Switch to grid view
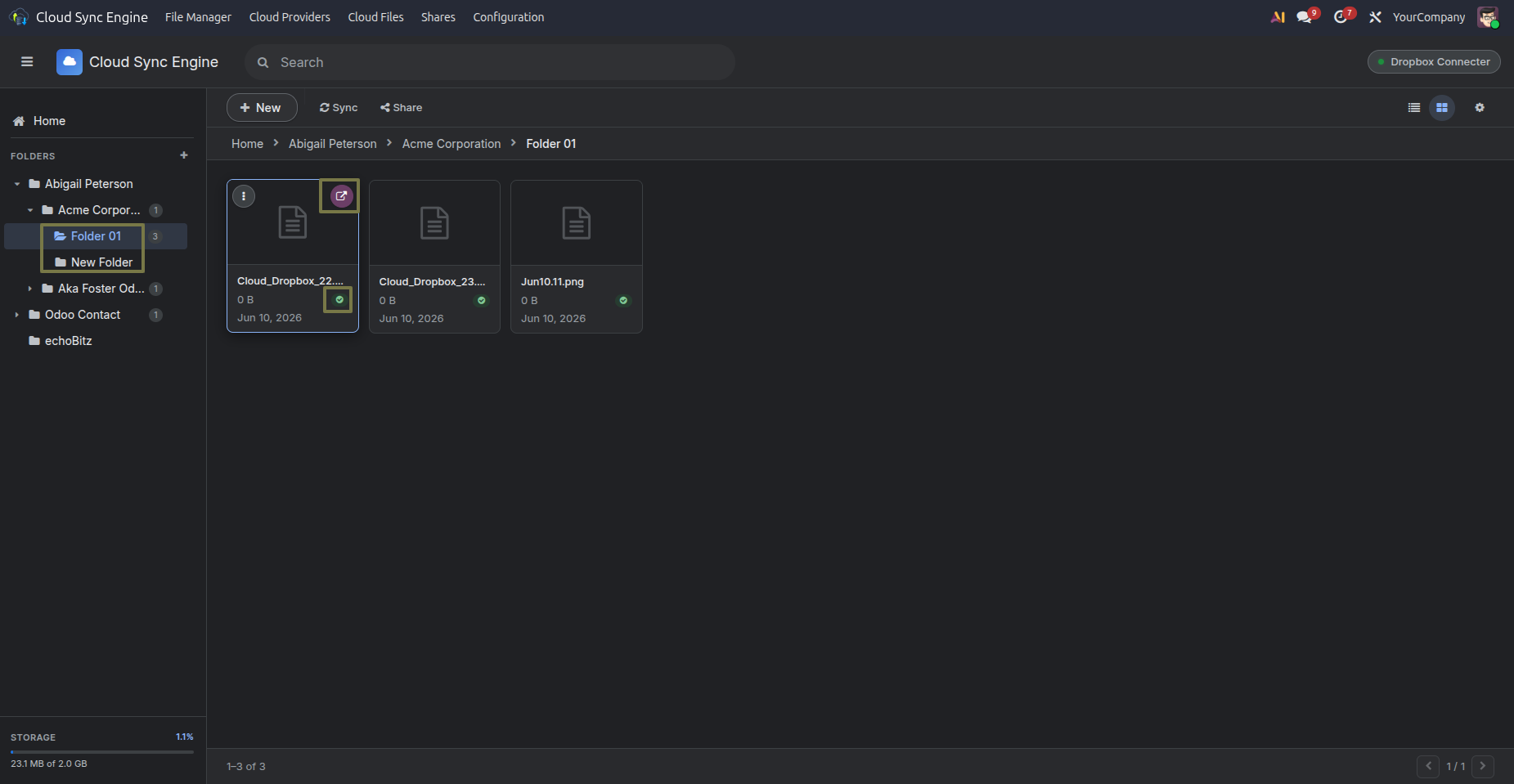This screenshot has width=1514, height=784. pyautogui.click(x=1442, y=108)
